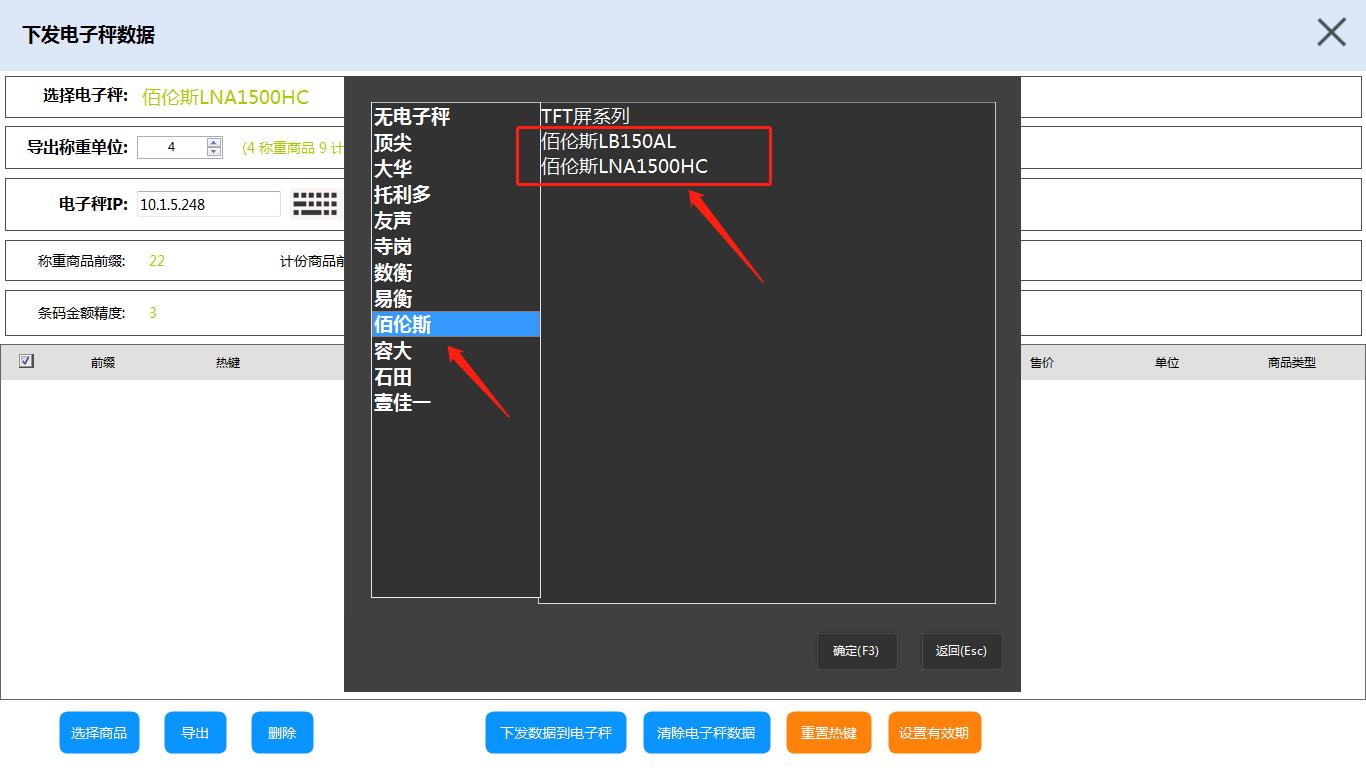Select model 佰伦斯LB150AL
1366x768 pixels.
coord(608,141)
